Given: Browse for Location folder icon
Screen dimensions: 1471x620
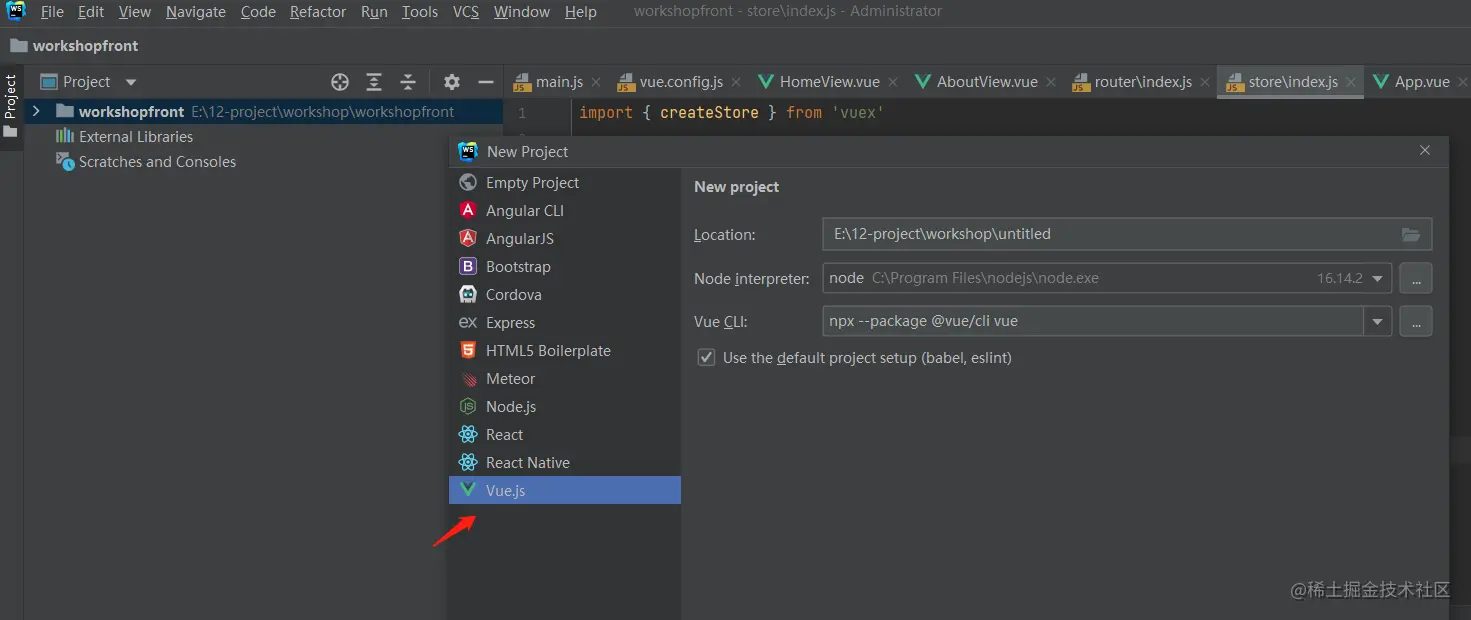Looking at the screenshot, I should [x=1411, y=234].
